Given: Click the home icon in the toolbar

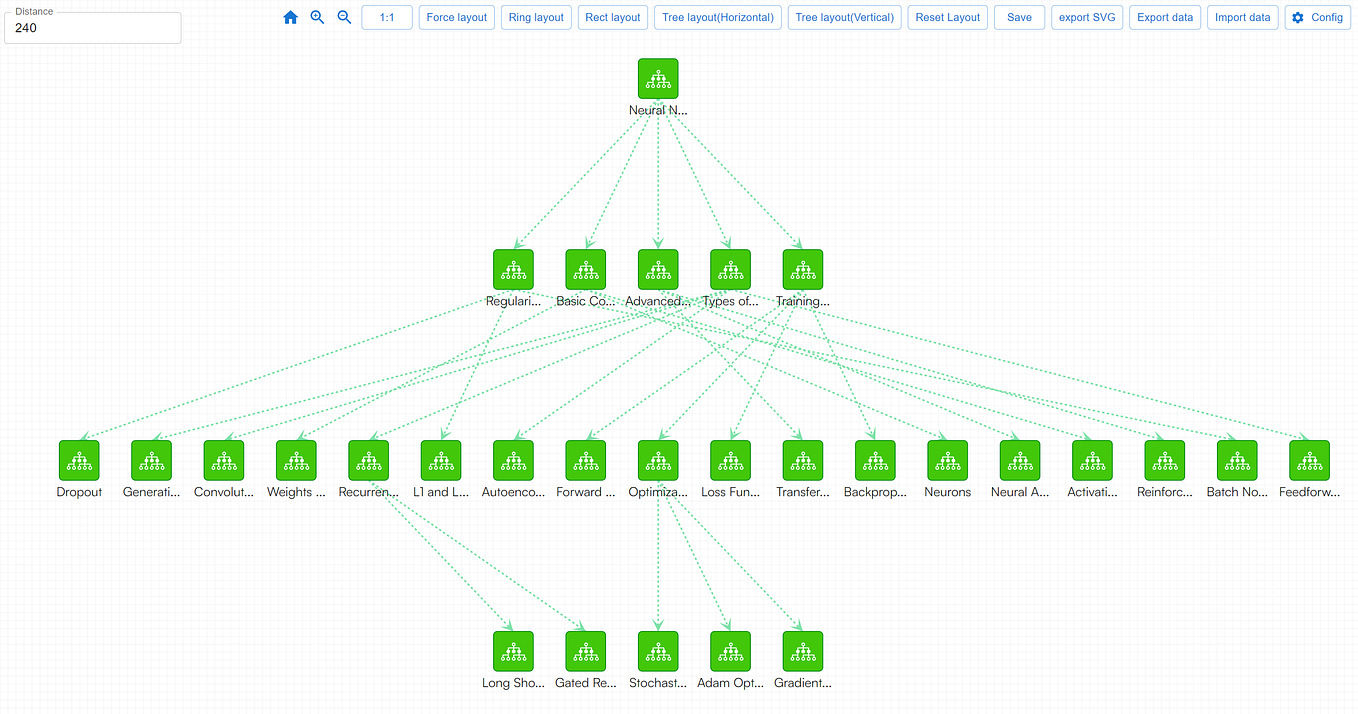Looking at the screenshot, I should point(289,17).
